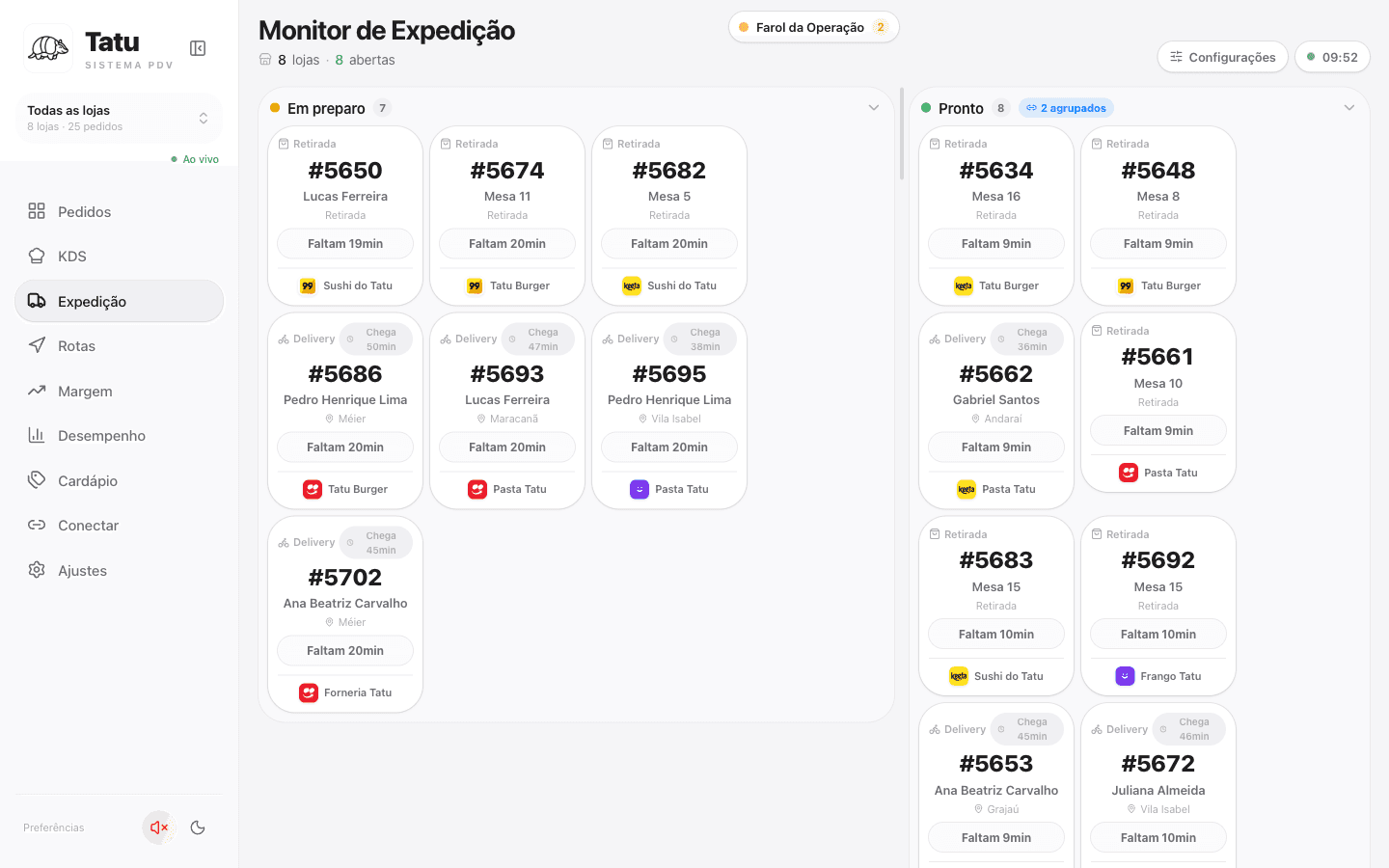Click Chega 45min badge on #5702
This screenshot has height=868, width=1389.
tap(376, 543)
